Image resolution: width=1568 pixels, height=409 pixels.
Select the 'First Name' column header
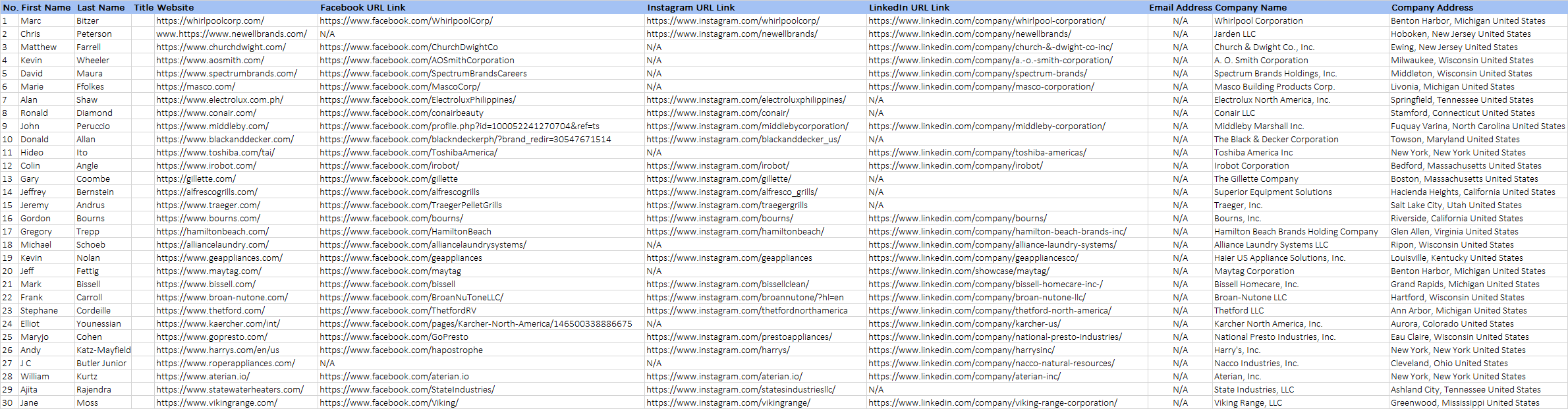45,7
